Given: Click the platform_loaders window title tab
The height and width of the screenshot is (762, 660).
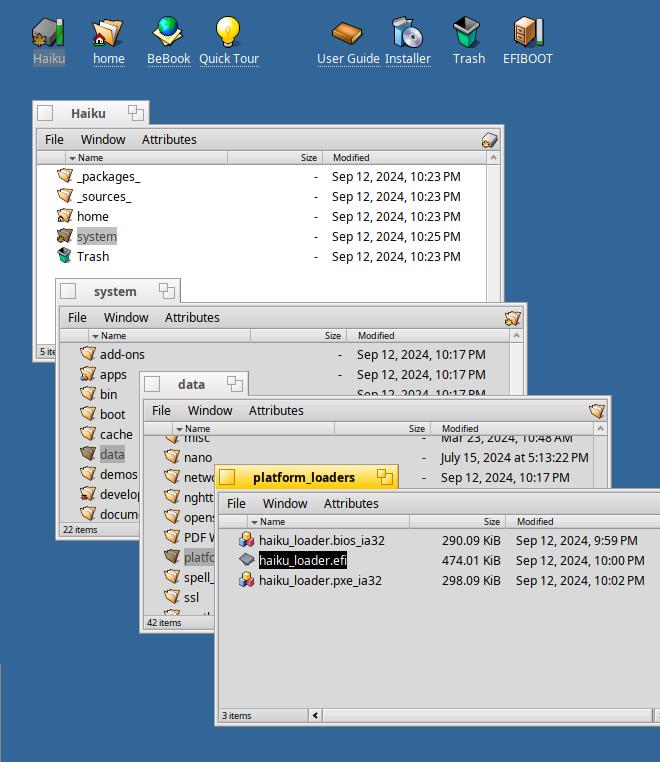Looking at the screenshot, I should pyautogui.click(x=306, y=477).
